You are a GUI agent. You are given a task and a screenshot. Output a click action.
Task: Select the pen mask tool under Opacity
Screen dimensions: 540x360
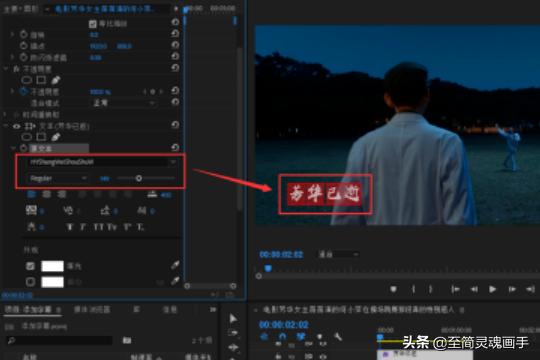coord(55,80)
